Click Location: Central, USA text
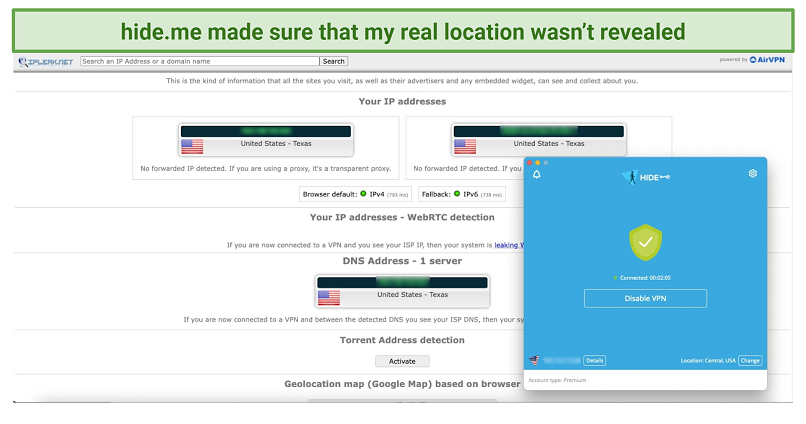This screenshot has height=424, width=806. coord(708,360)
